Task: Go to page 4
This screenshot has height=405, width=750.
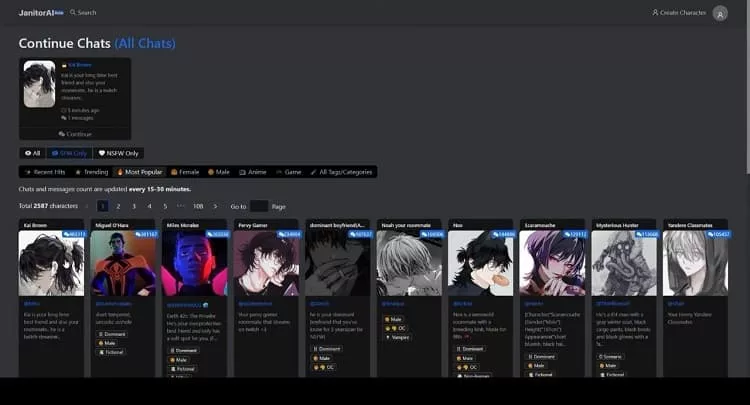Action: point(150,207)
